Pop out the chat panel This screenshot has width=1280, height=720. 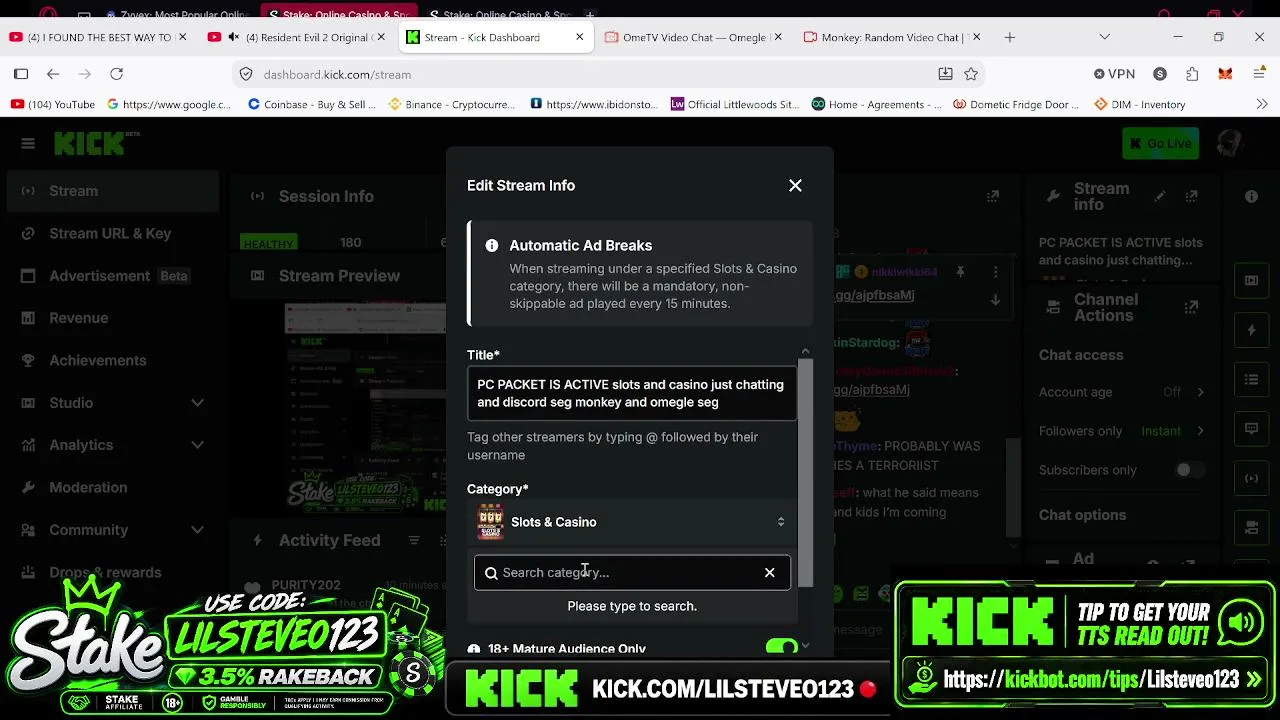pyautogui.click(x=993, y=197)
